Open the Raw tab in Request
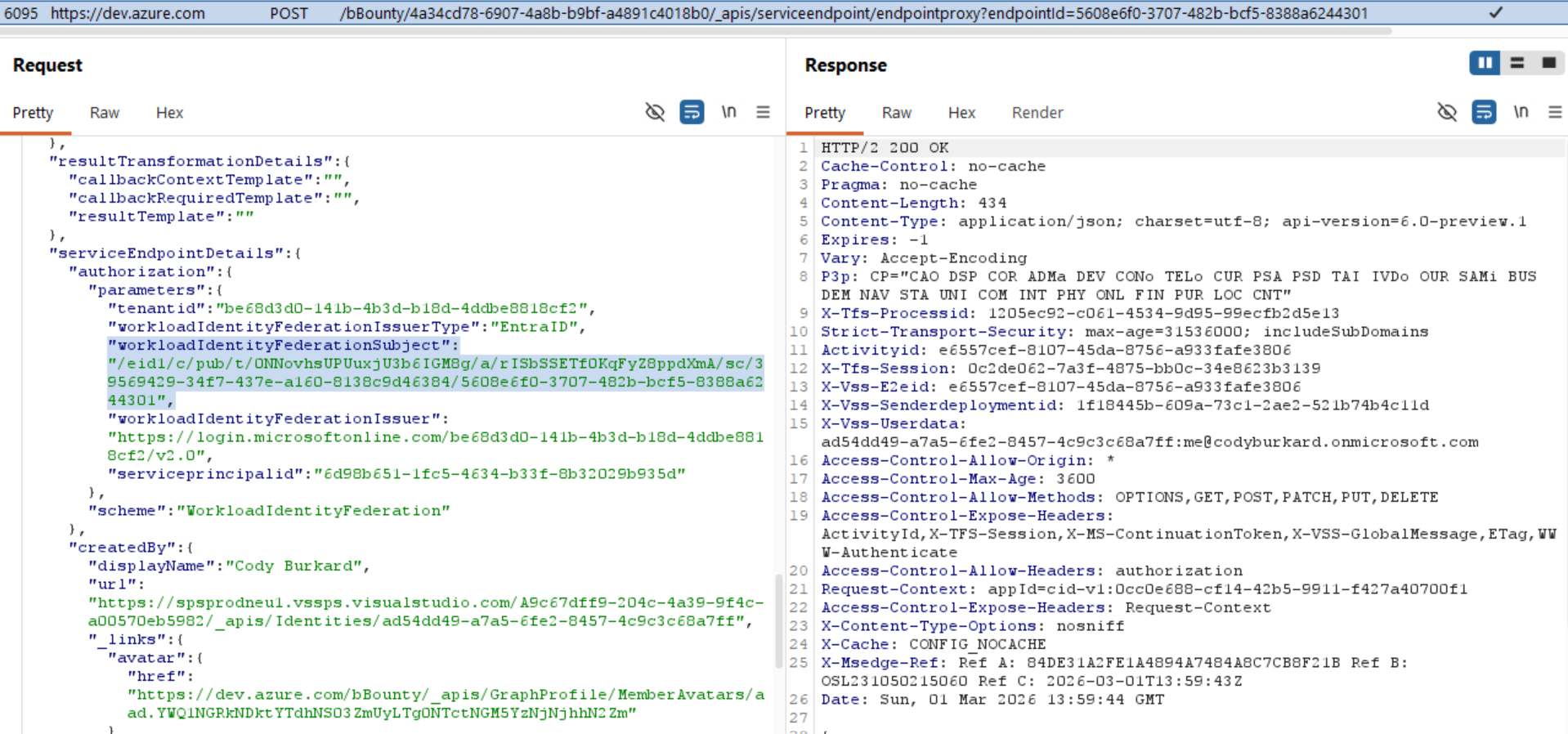The height and width of the screenshot is (734, 1568). [104, 113]
